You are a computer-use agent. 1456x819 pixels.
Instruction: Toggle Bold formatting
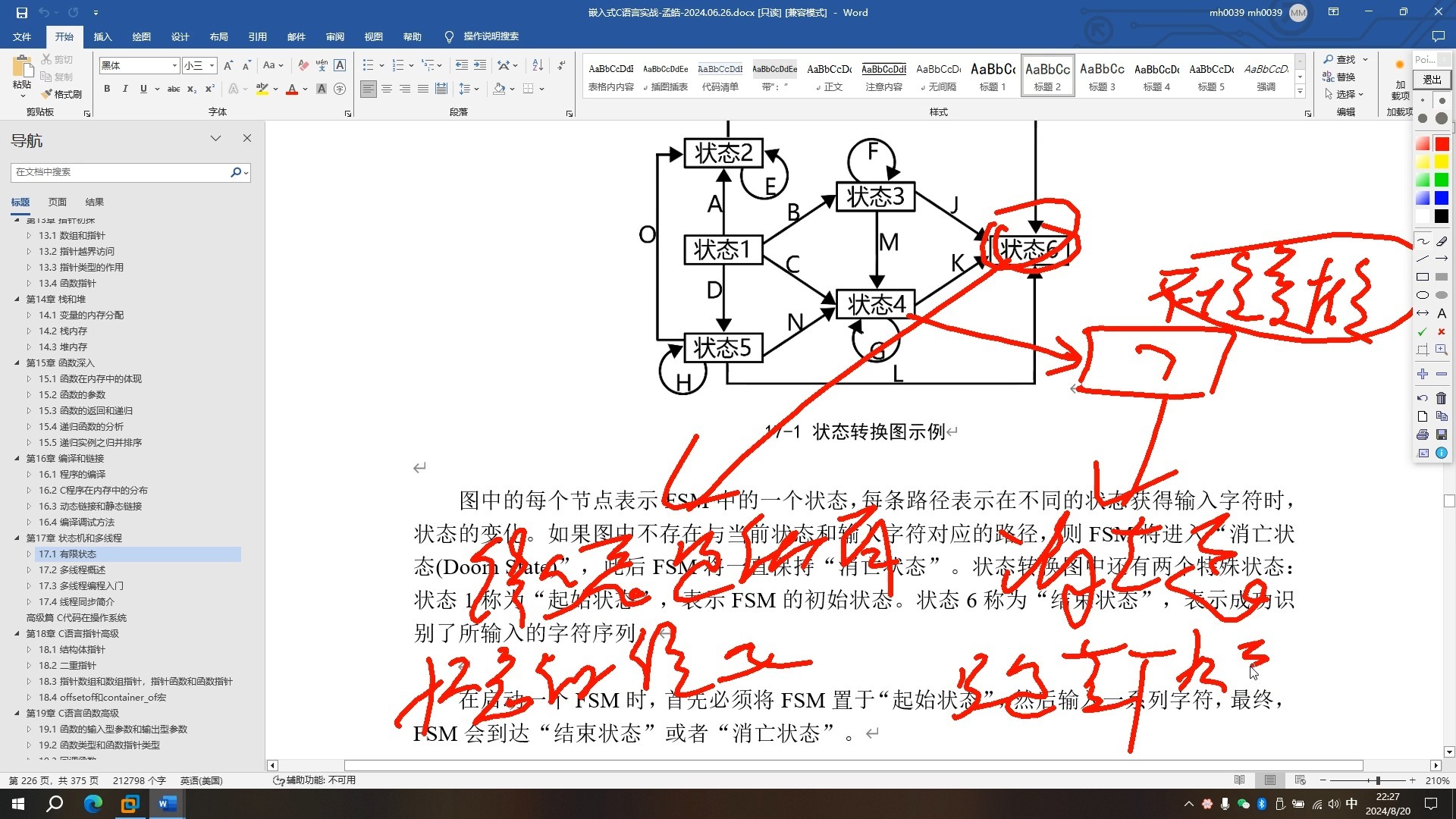click(107, 89)
